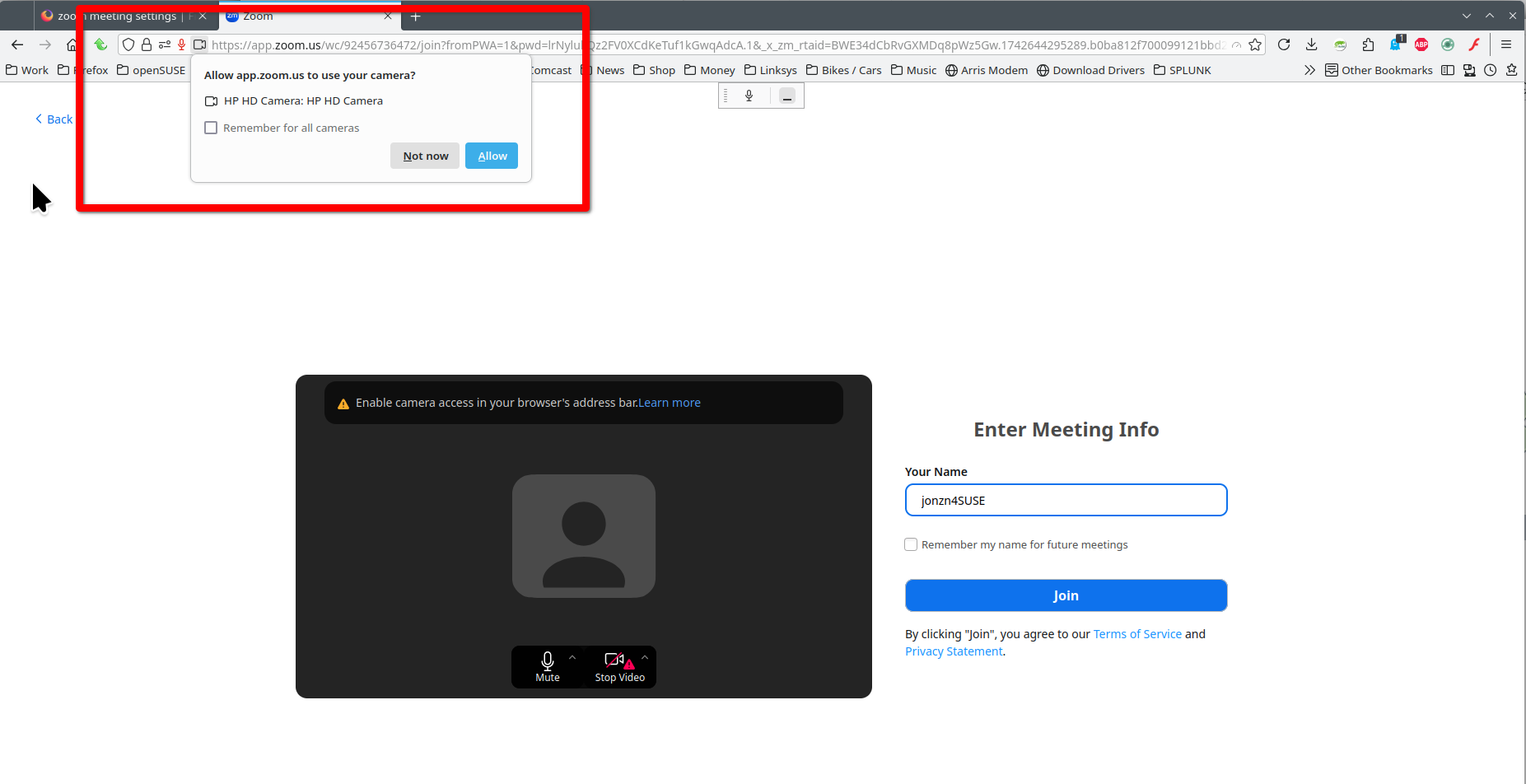This screenshot has height=784, width=1526.
Task: Go back using the browser back arrow
Action: point(17,44)
